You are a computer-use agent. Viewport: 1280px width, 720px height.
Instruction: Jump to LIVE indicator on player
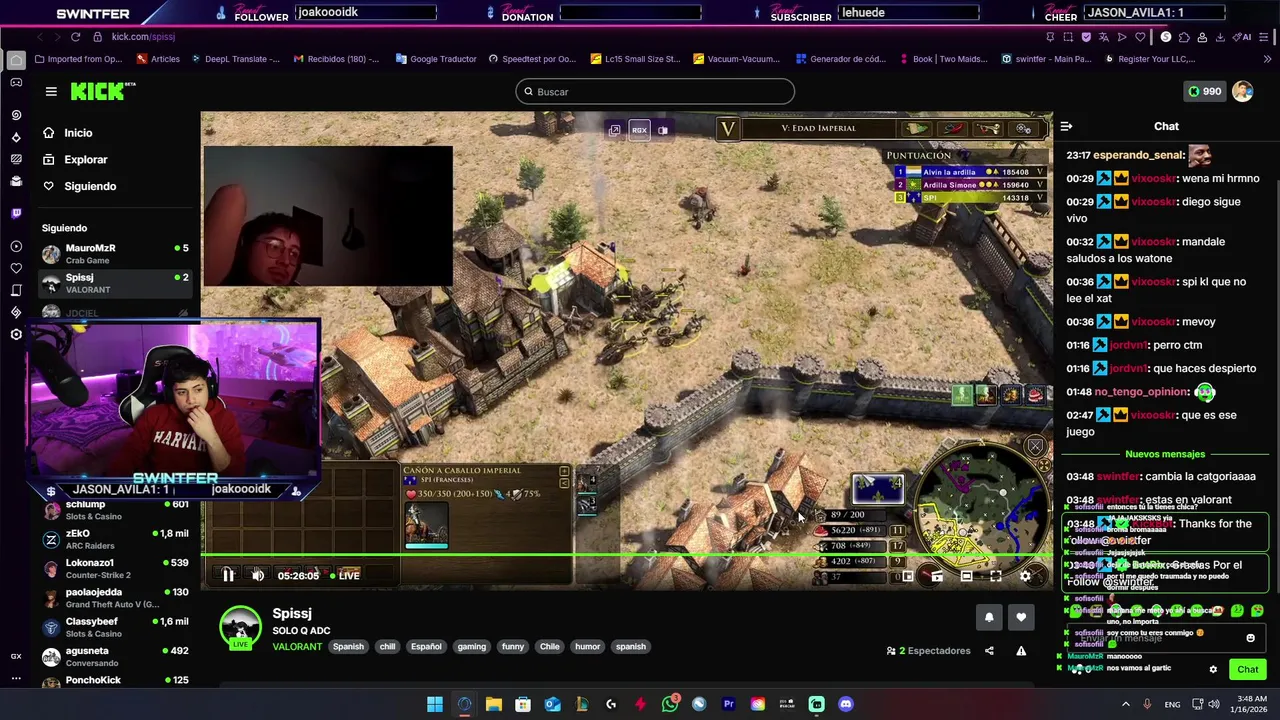pos(344,576)
